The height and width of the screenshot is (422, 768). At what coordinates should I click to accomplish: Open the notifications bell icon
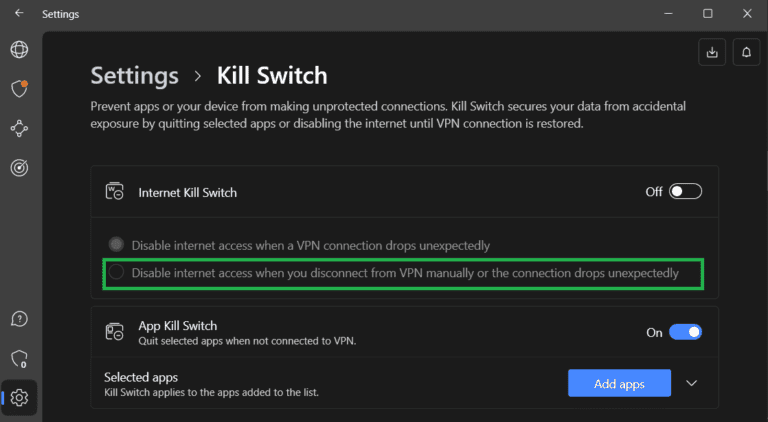click(746, 52)
